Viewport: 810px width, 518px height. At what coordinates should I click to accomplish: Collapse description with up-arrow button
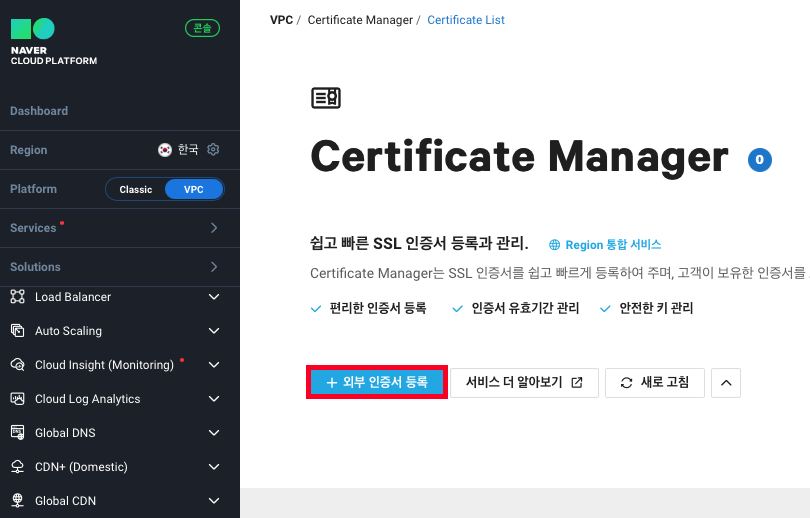(726, 383)
